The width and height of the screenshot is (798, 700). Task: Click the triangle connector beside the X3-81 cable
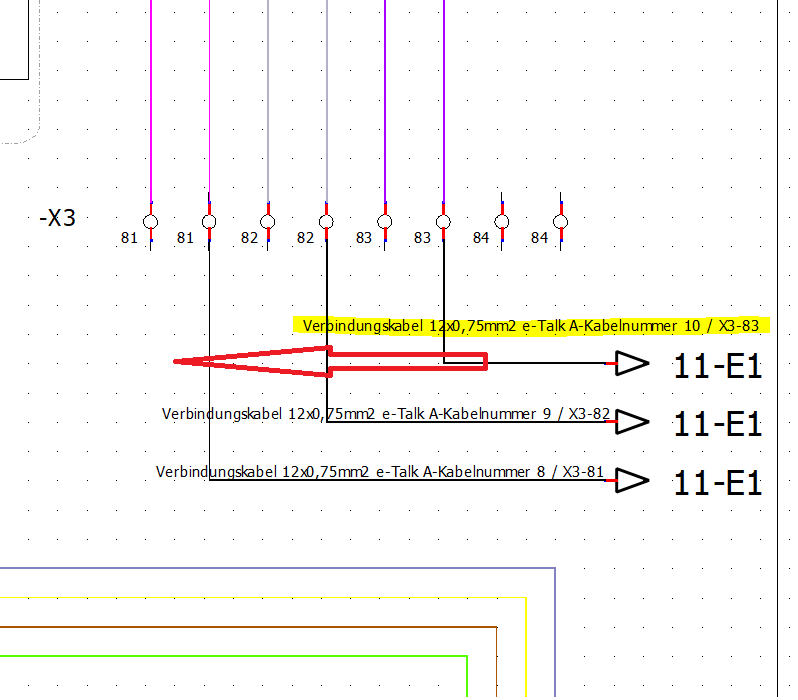[632, 482]
